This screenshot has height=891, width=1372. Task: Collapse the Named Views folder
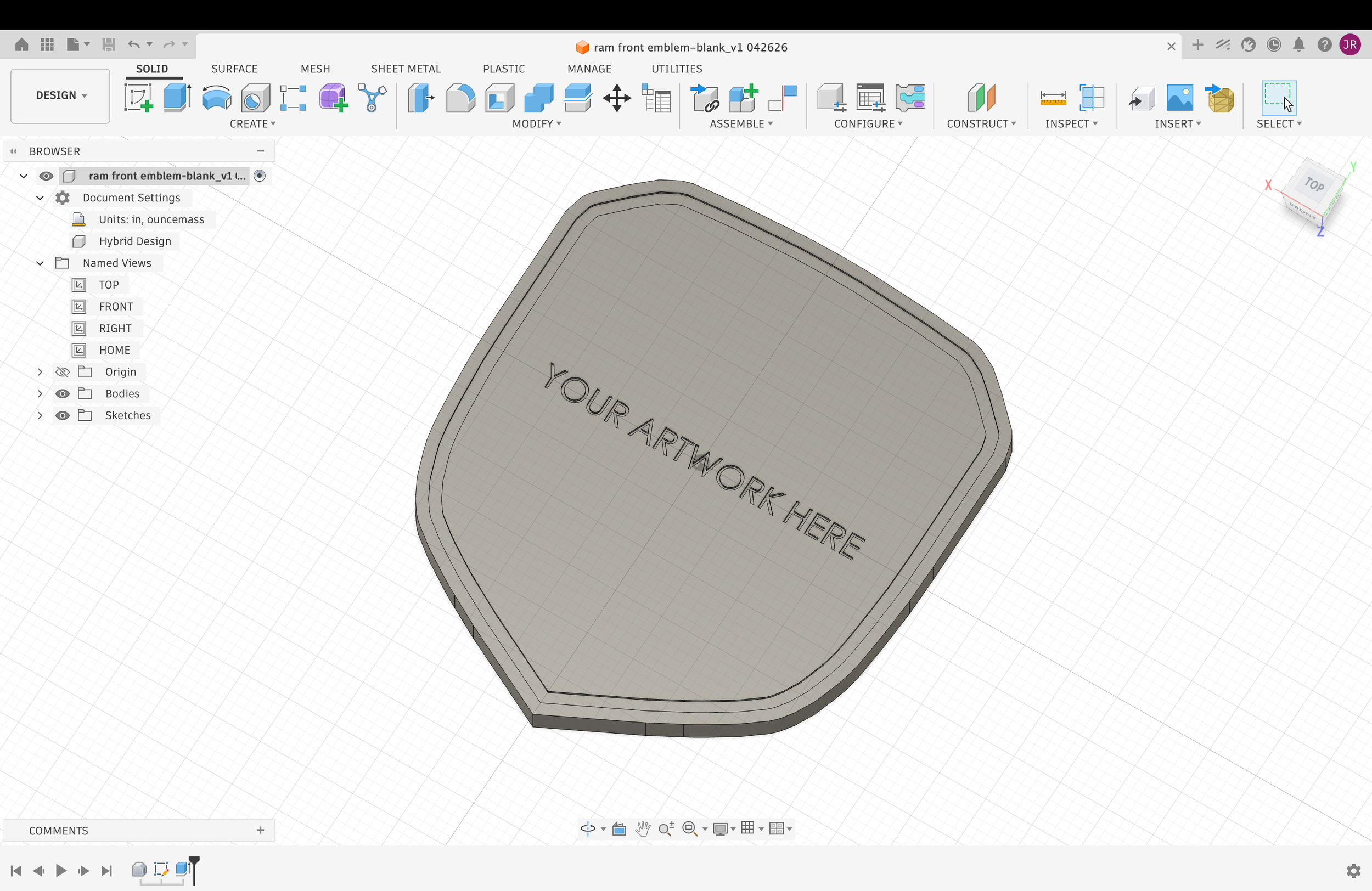(40, 263)
